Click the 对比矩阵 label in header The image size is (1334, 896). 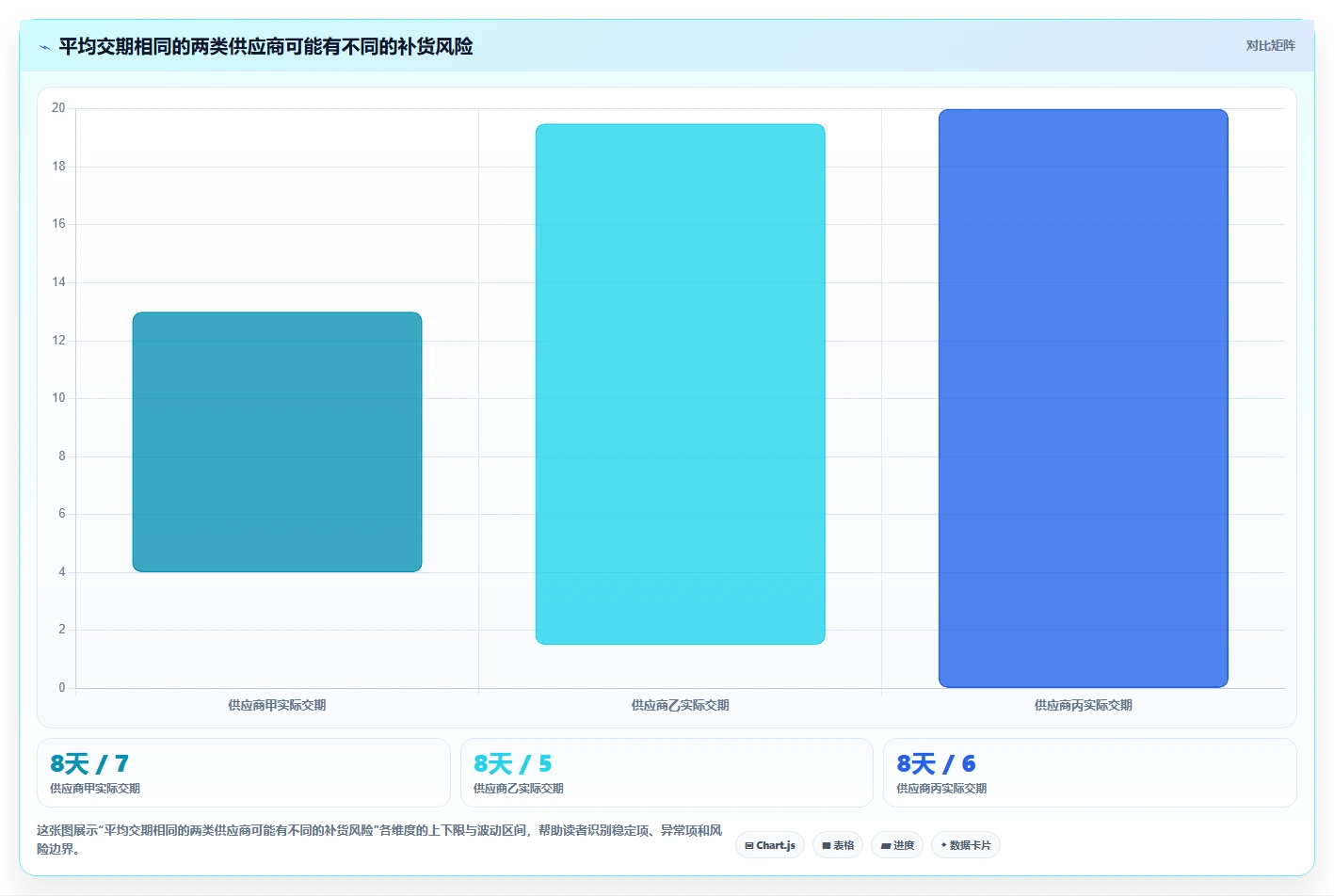tap(1270, 45)
